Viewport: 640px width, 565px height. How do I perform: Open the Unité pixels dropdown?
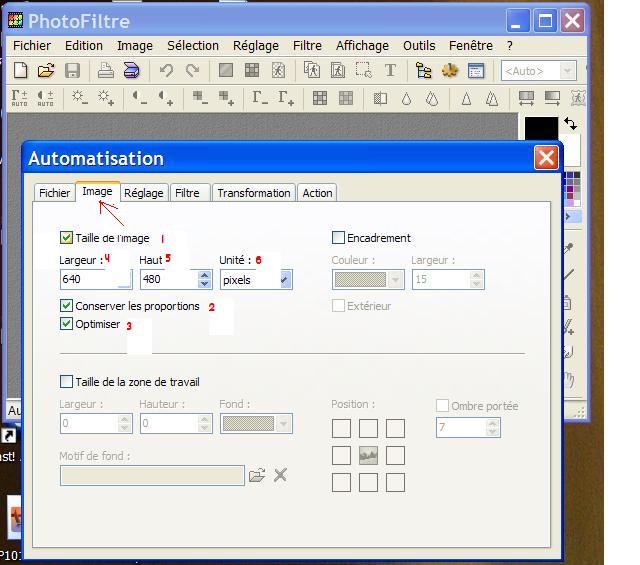point(286,280)
